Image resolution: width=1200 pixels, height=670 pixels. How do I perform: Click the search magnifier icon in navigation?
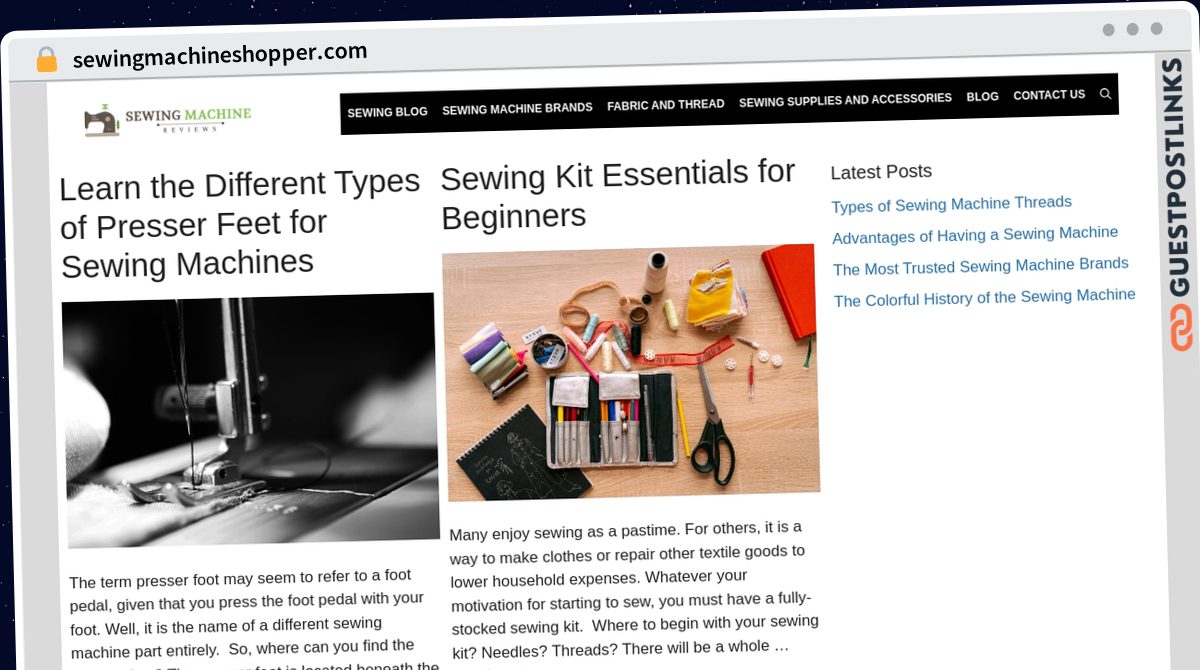[1105, 94]
